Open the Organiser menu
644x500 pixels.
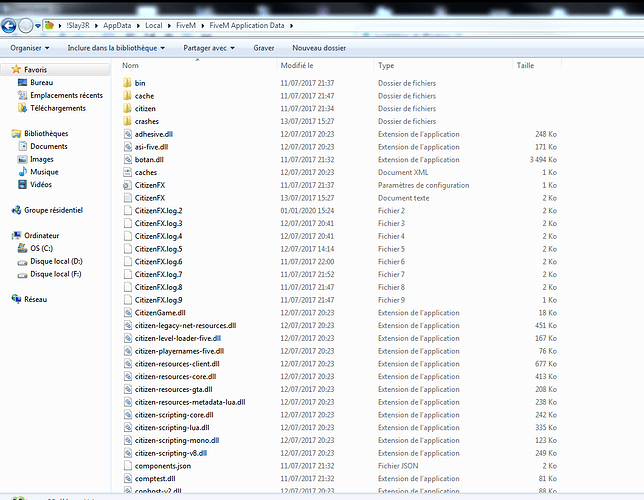point(30,48)
